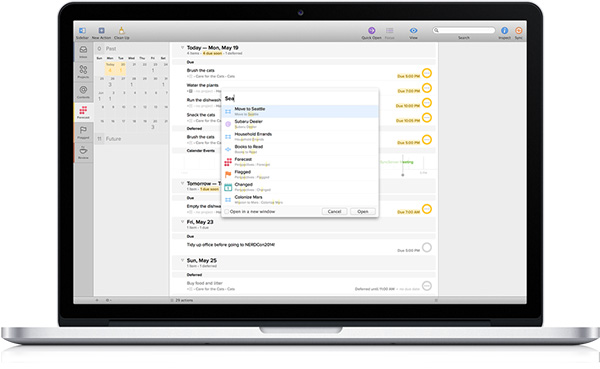The width and height of the screenshot is (600, 369).
Task: Complete 'Empty the dishwasher' status circle
Action: 427,209
